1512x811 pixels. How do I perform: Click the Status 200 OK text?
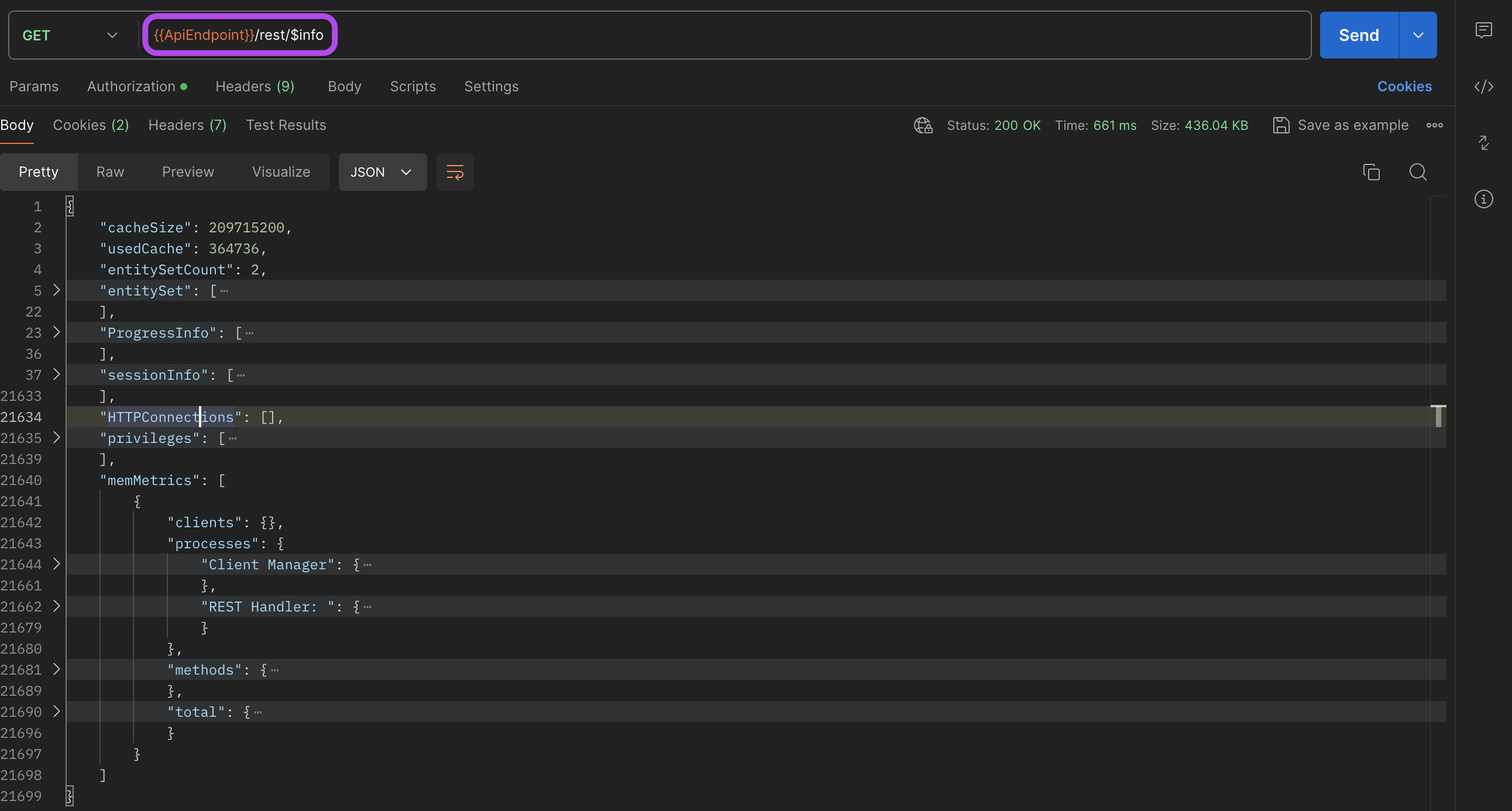coord(994,126)
